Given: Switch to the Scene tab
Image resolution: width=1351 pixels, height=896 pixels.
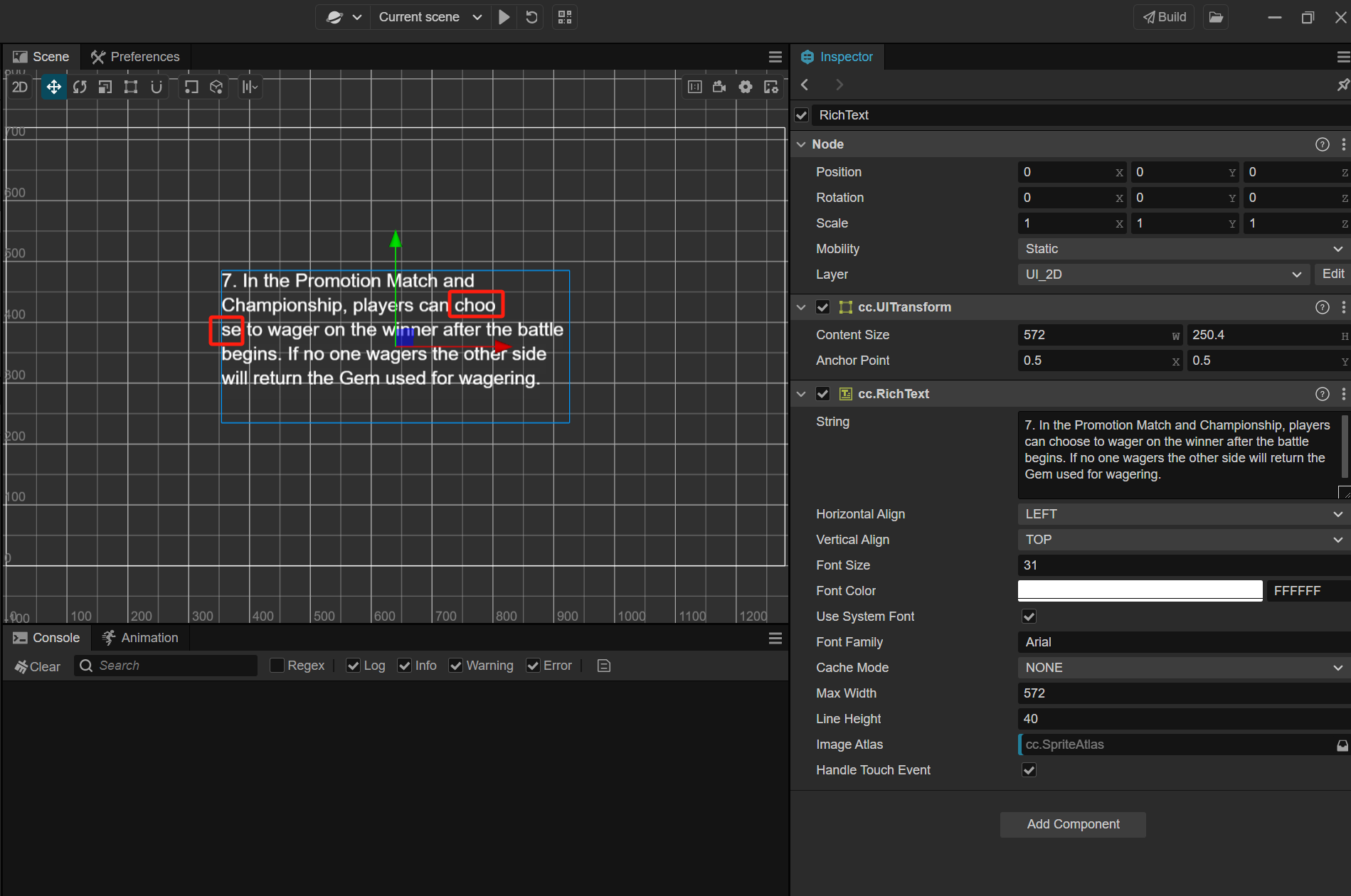Looking at the screenshot, I should [x=41, y=57].
